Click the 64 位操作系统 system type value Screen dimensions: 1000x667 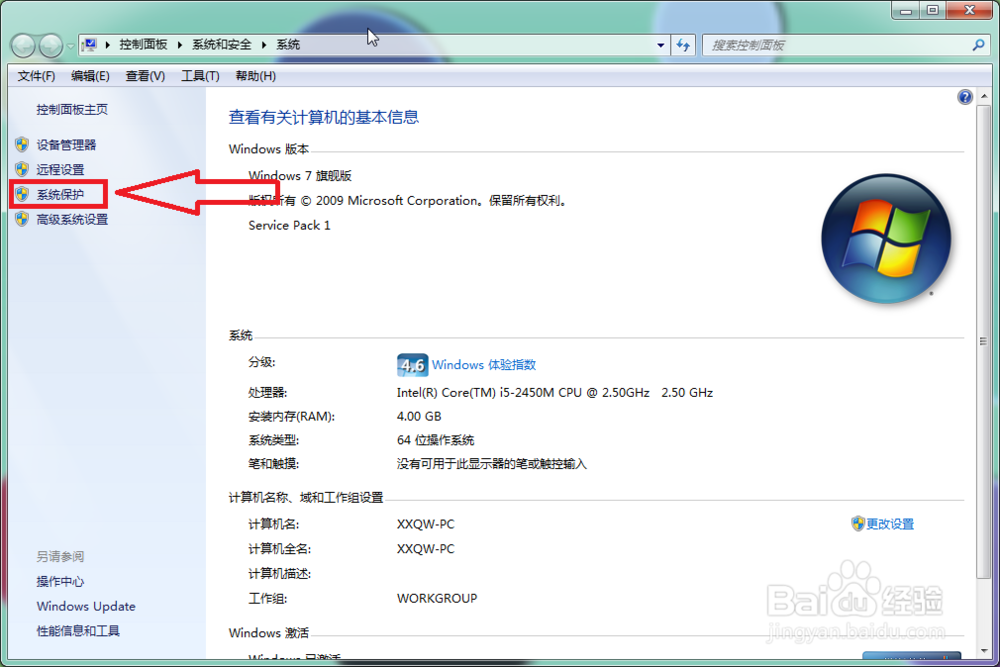click(436, 440)
